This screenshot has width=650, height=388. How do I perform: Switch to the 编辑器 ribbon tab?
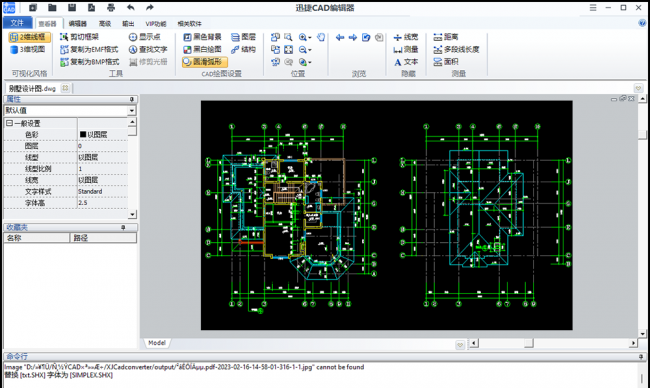pos(78,24)
